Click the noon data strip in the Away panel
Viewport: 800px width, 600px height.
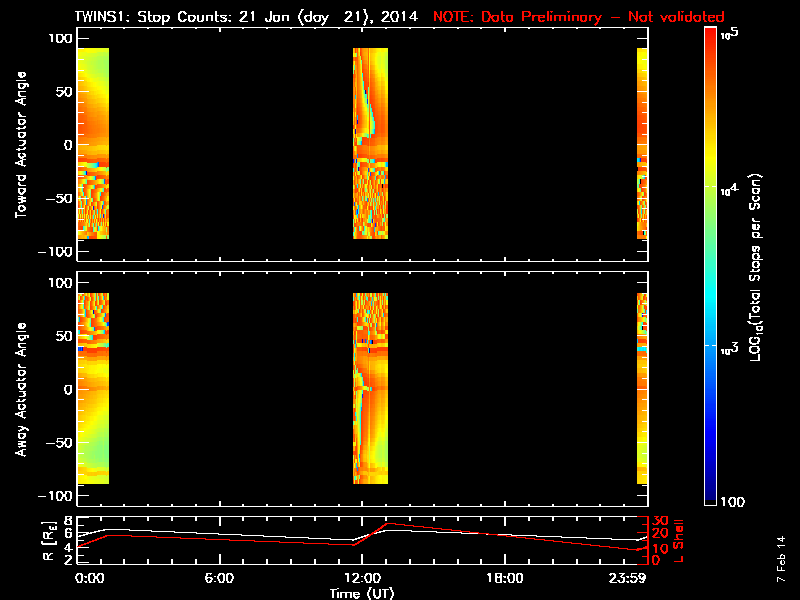[x=370, y=388]
